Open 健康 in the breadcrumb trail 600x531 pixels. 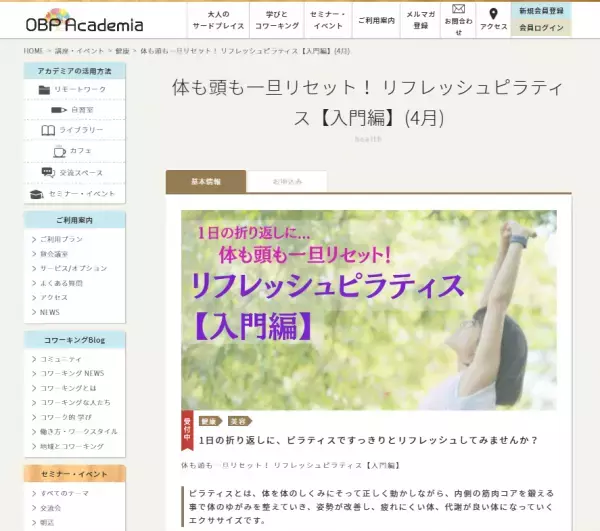tap(122, 51)
